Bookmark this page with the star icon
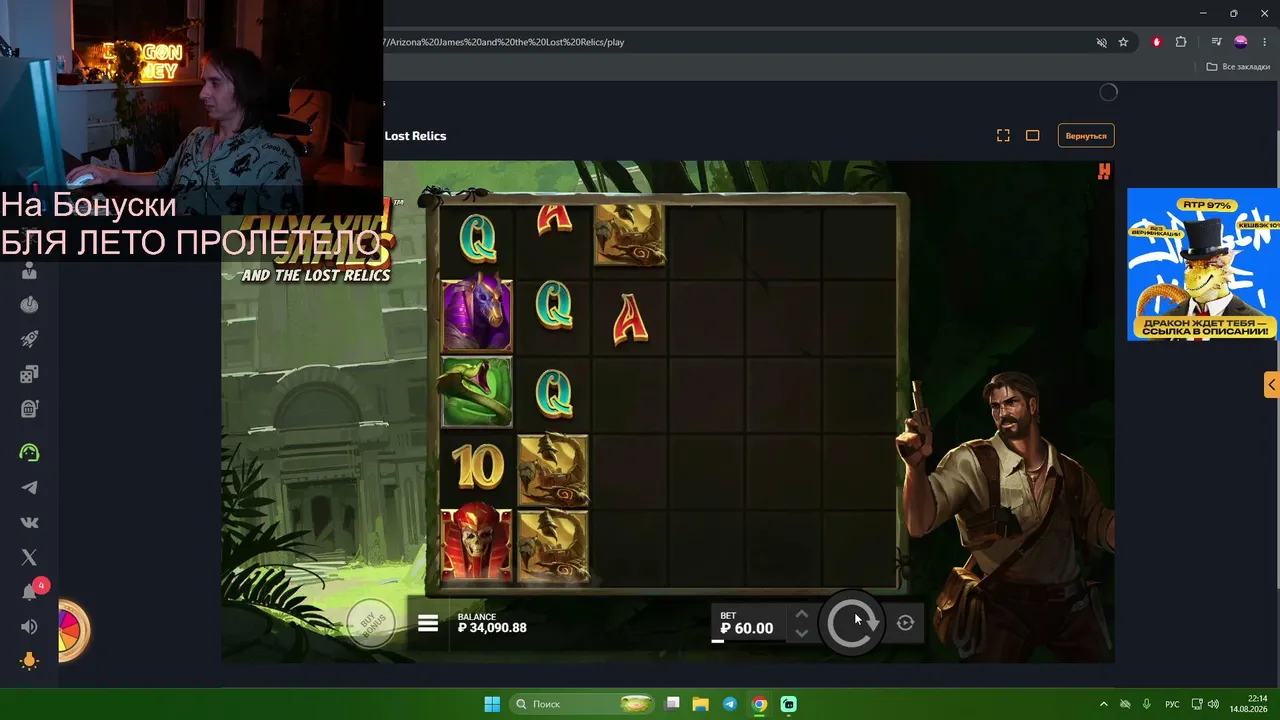The height and width of the screenshot is (720, 1280). tap(1123, 42)
